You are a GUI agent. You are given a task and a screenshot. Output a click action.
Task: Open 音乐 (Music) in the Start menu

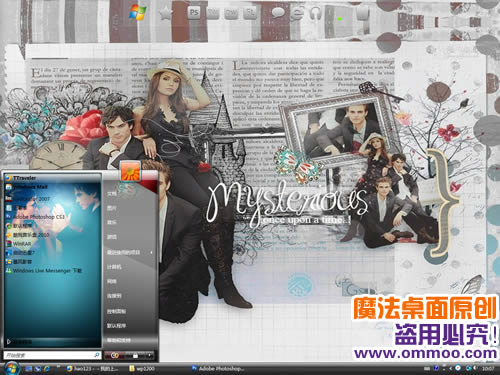[112, 223]
